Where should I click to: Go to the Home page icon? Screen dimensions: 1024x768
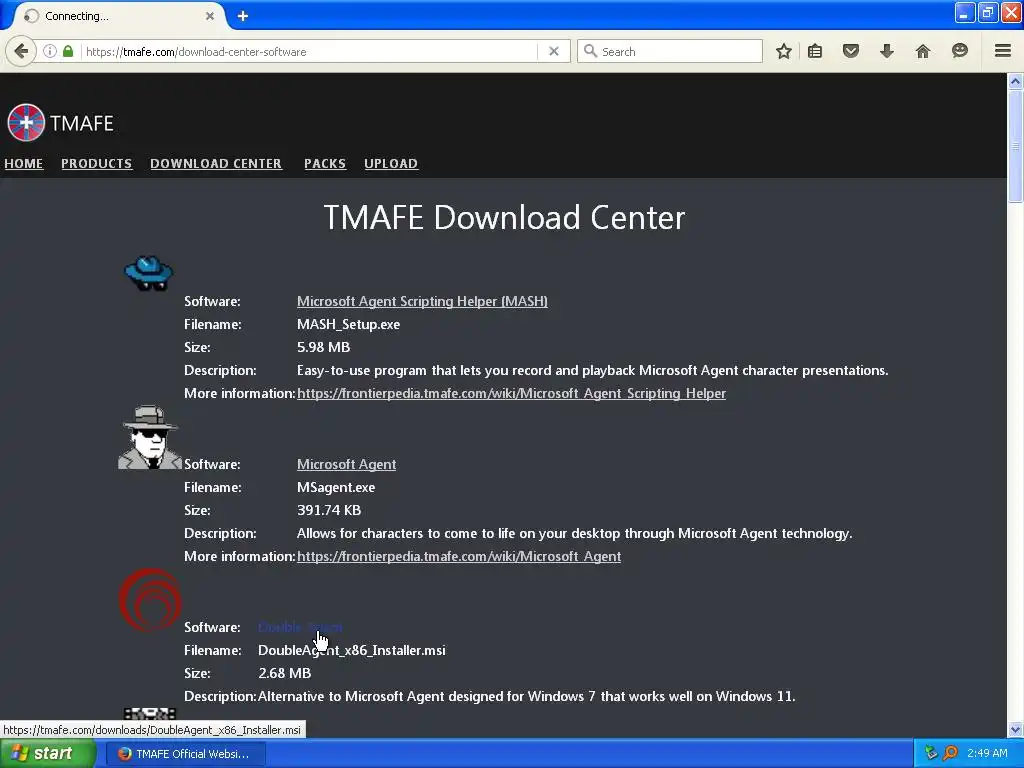point(922,51)
